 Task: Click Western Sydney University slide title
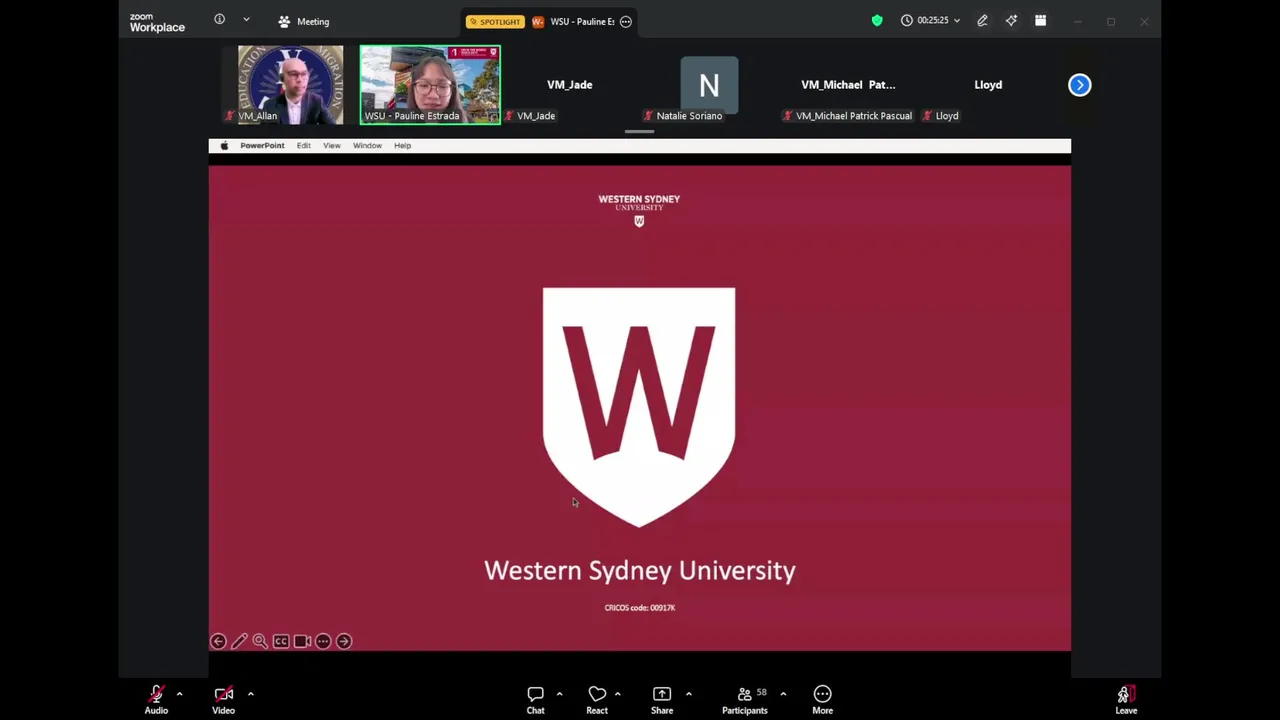(x=640, y=570)
